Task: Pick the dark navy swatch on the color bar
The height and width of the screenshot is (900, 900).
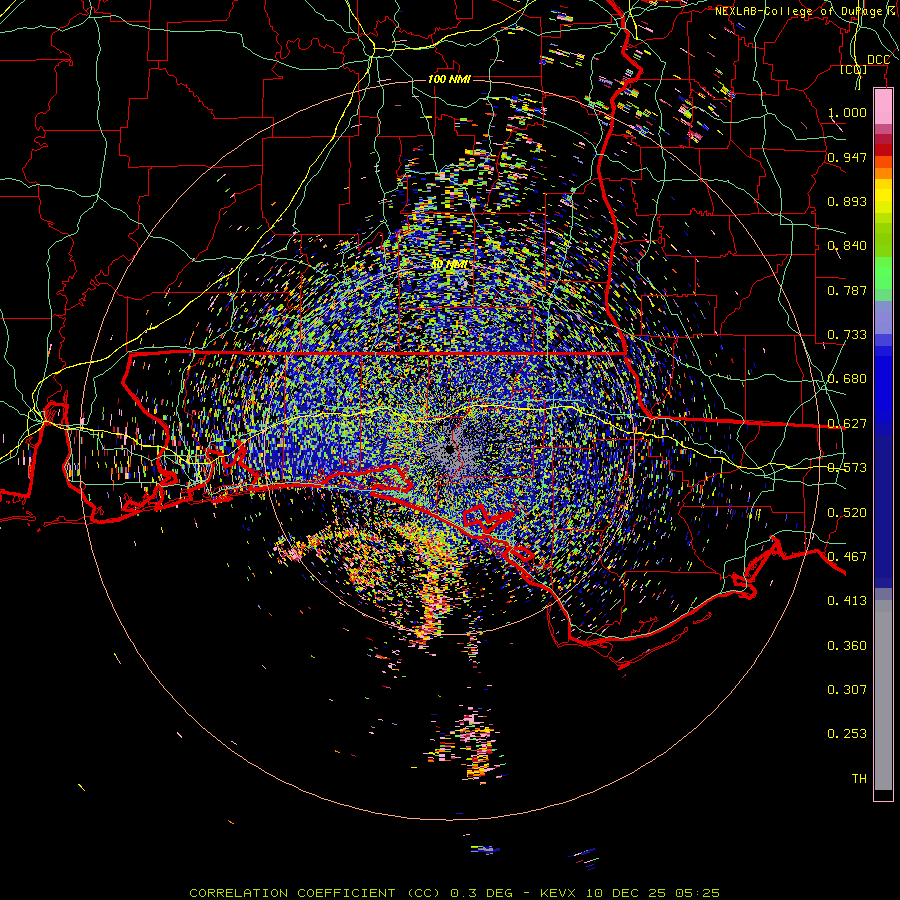Action: click(883, 511)
